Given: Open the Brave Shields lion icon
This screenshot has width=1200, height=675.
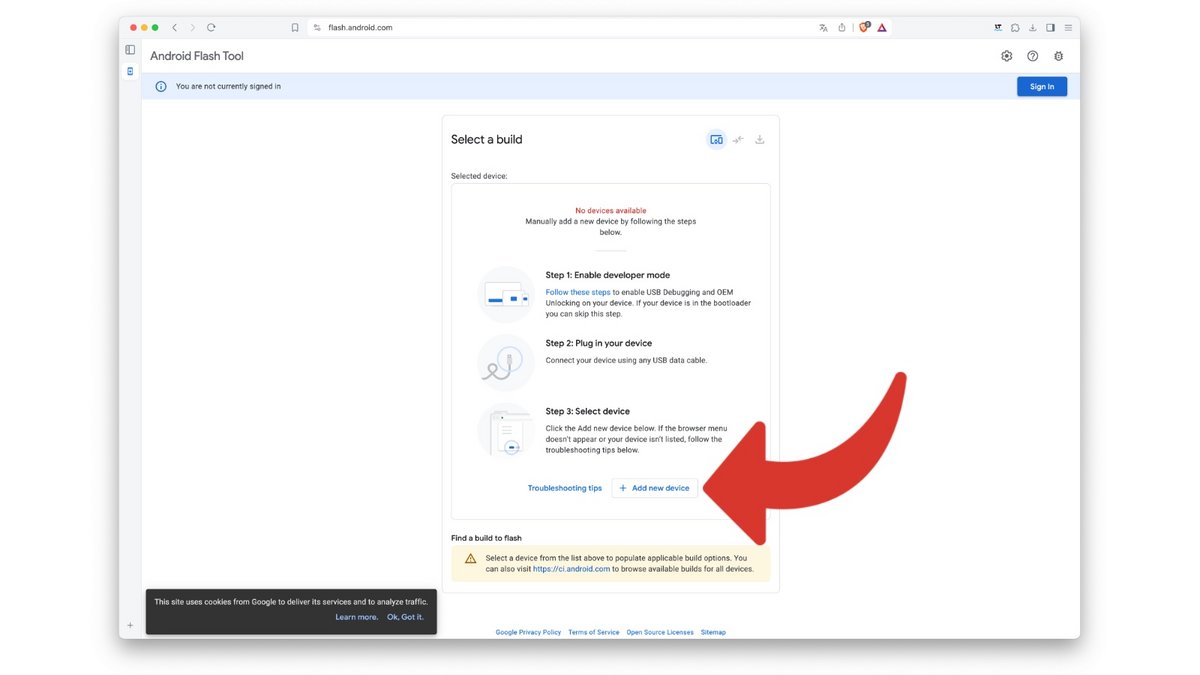Looking at the screenshot, I should [865, 28].
